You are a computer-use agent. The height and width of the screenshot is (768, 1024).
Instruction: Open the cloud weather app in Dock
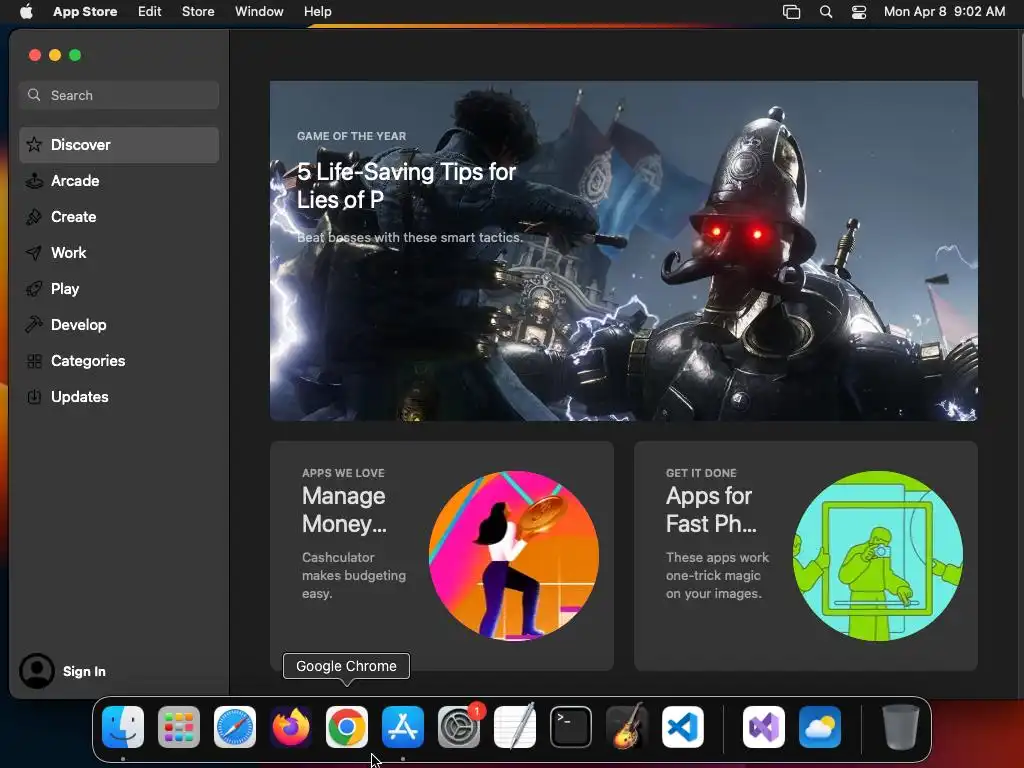[x=820, y=727]
